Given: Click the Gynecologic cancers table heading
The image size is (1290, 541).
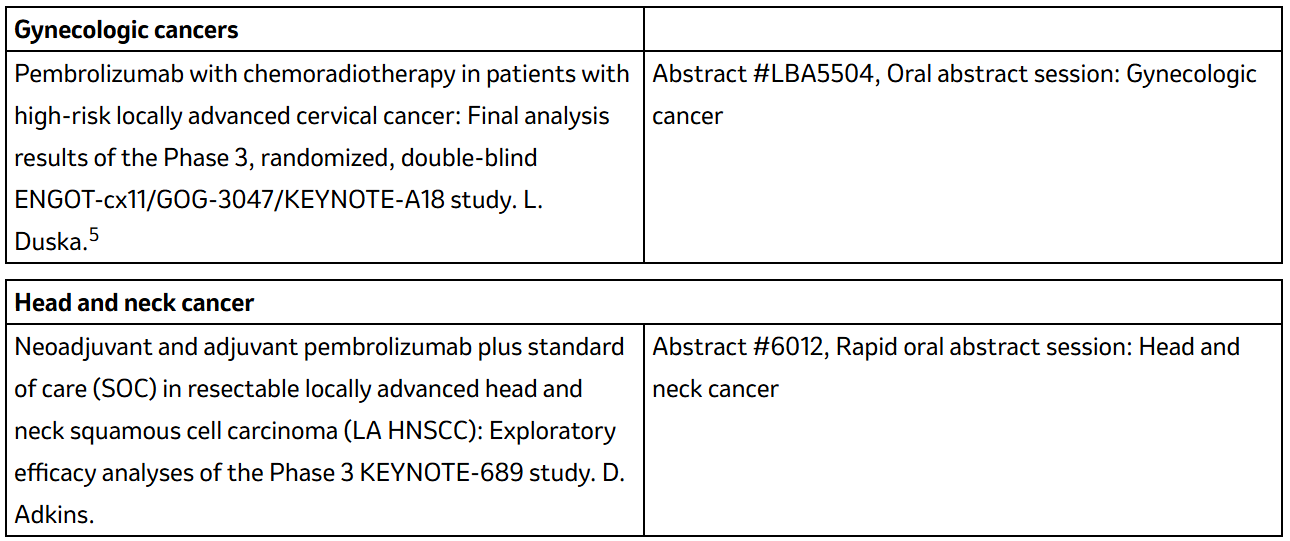Looking at the screenshot, I should pyautogui.click(x=126, y=30).
